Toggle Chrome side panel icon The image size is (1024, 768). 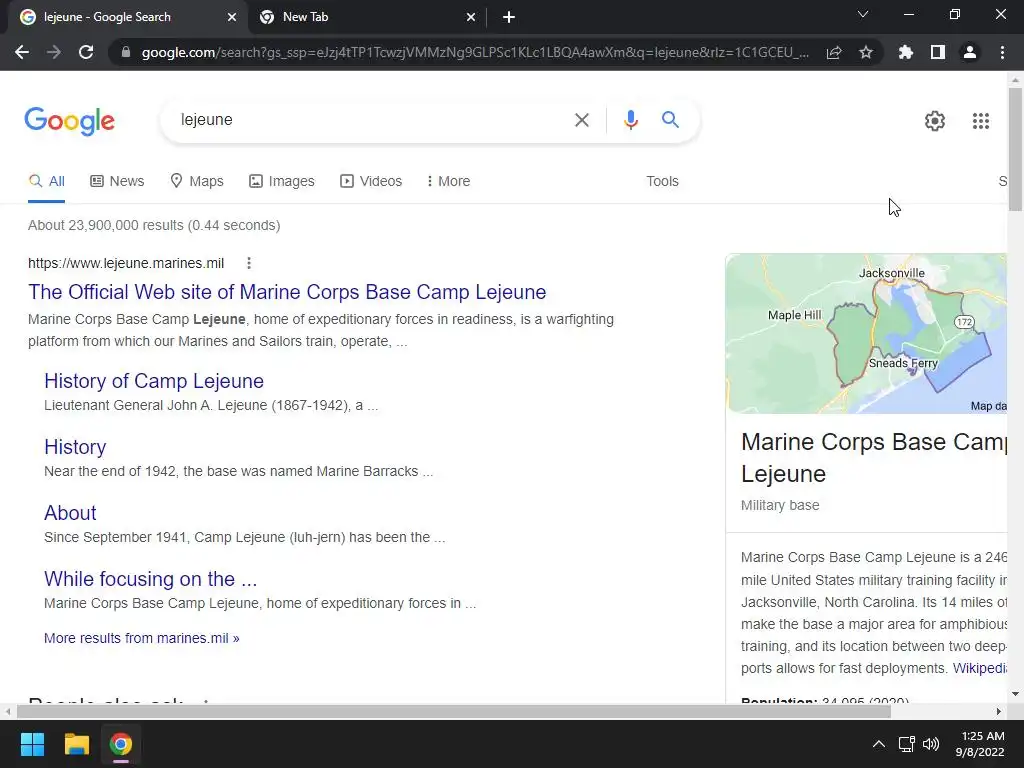point(938,52)
